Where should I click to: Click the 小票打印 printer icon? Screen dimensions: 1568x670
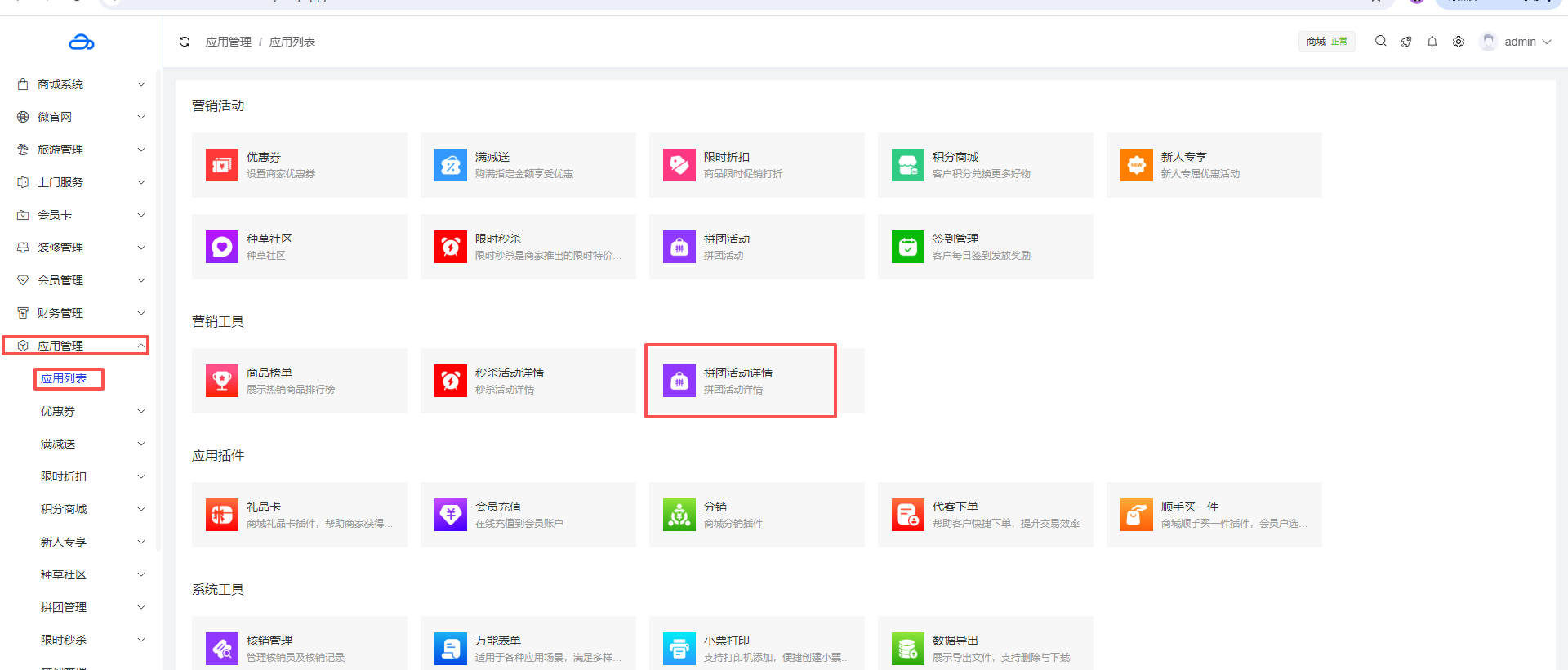[679, 649]
